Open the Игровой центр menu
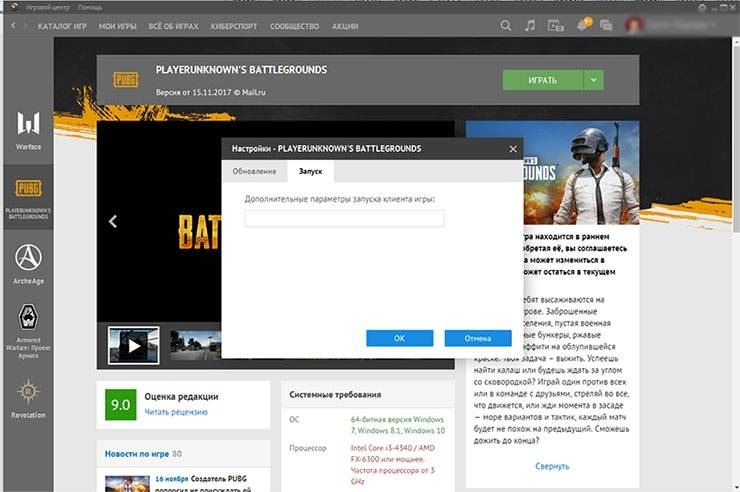The height and width of the screenshot is (492, 740). click(47, 7)
